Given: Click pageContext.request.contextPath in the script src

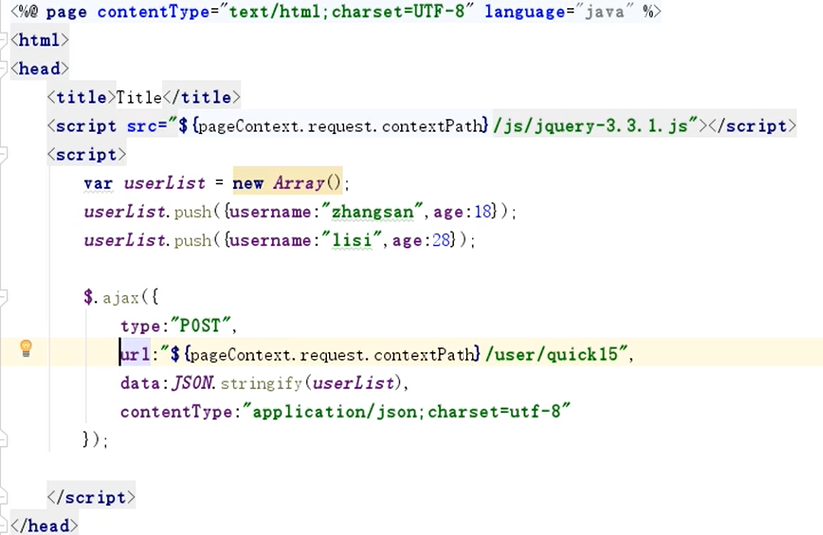Looking at the screenshot, I should click(x=340, y=126).
